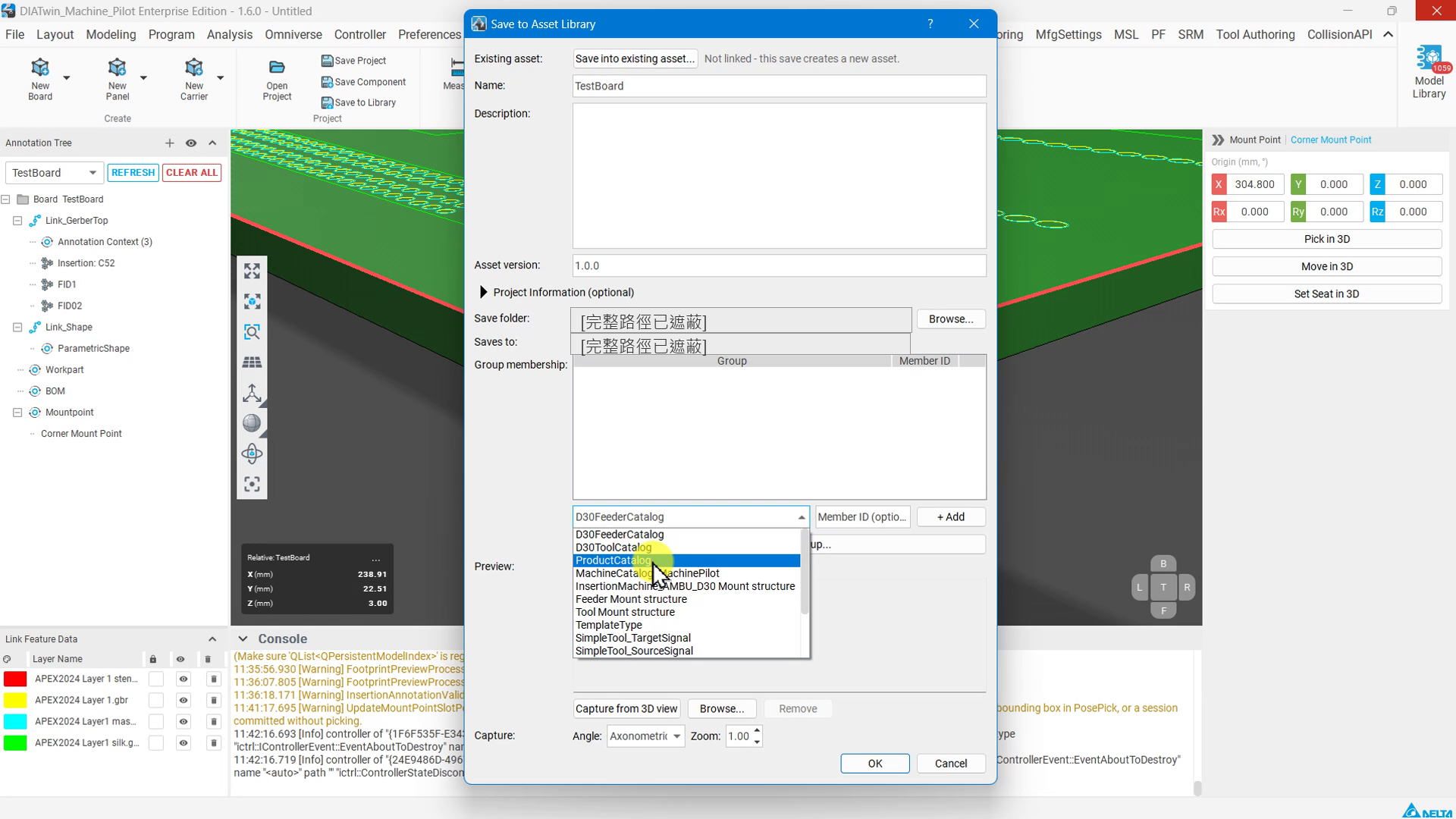Image resolution: width=1456 pixels, height=819 pixels.
Task: Open the Open Project tool
Action: point(277,79)
